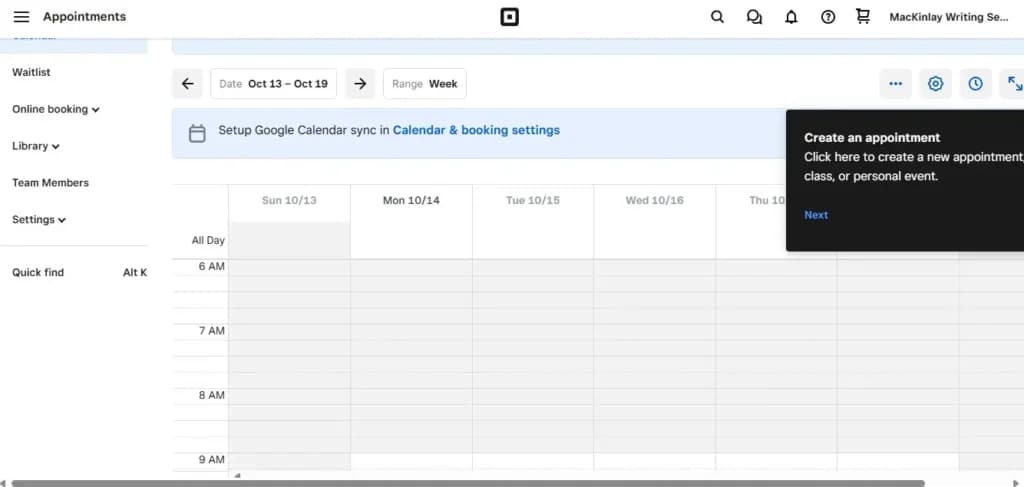1024x487 pixels.
Task: Go to previous week with left arrow
Action: click(187, 84)
